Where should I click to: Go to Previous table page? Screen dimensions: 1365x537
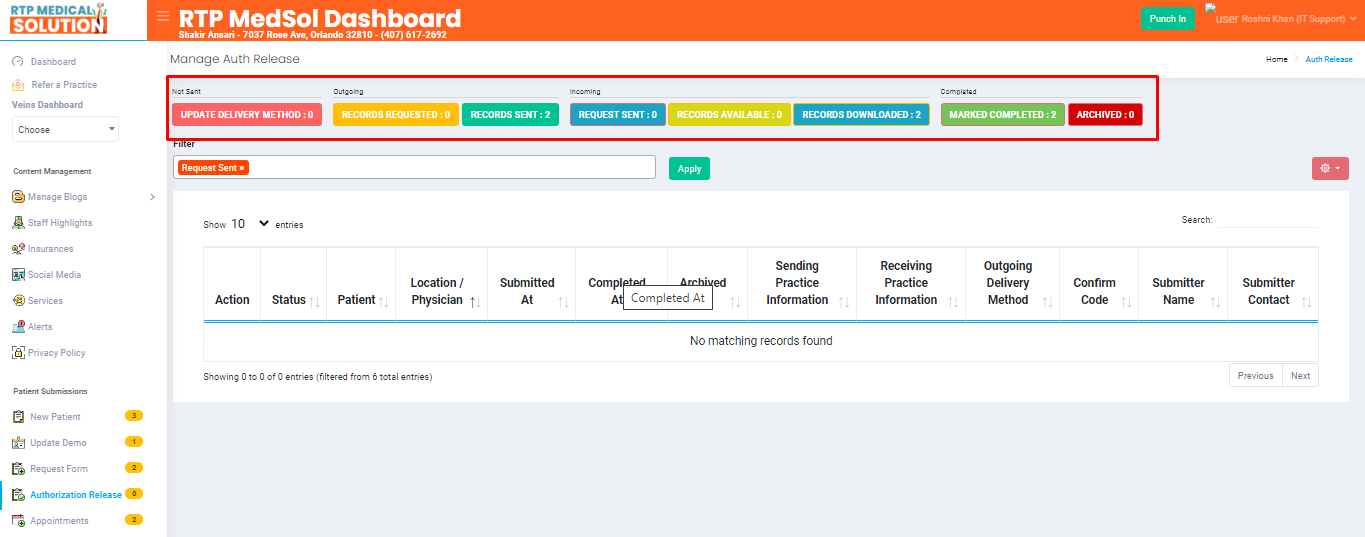point(1255,376)
